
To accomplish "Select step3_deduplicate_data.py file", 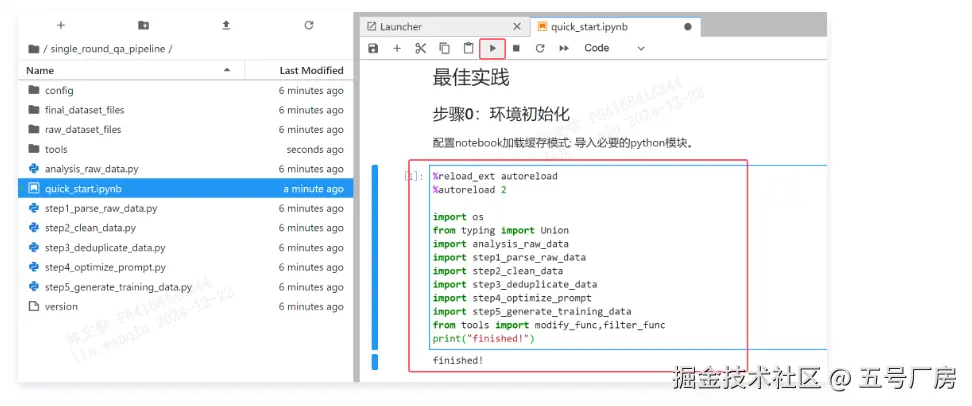I will 186,247.
